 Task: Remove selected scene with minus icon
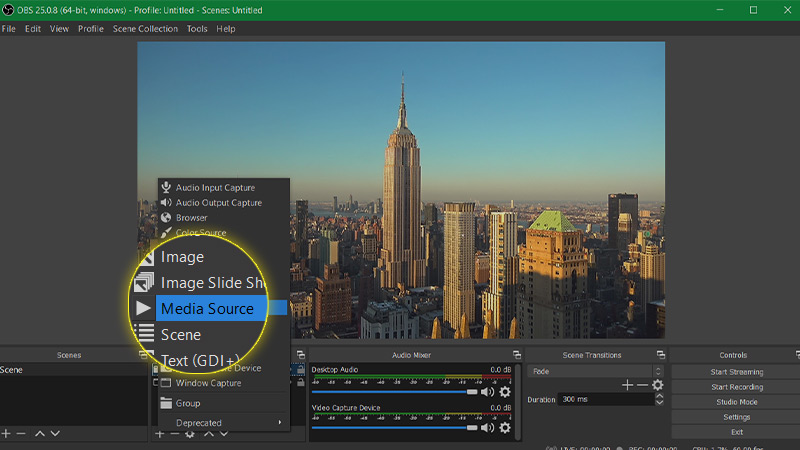click(x=21, y=433)
